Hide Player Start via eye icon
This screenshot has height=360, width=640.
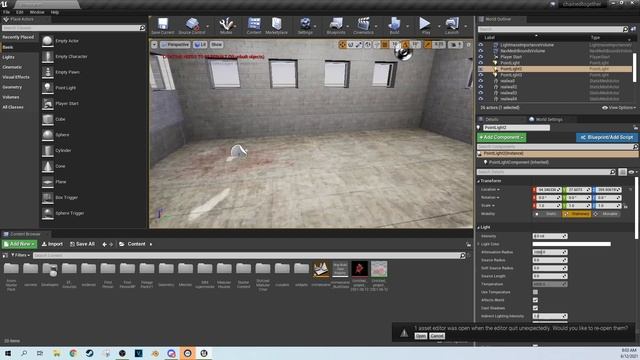click(481, 57)
